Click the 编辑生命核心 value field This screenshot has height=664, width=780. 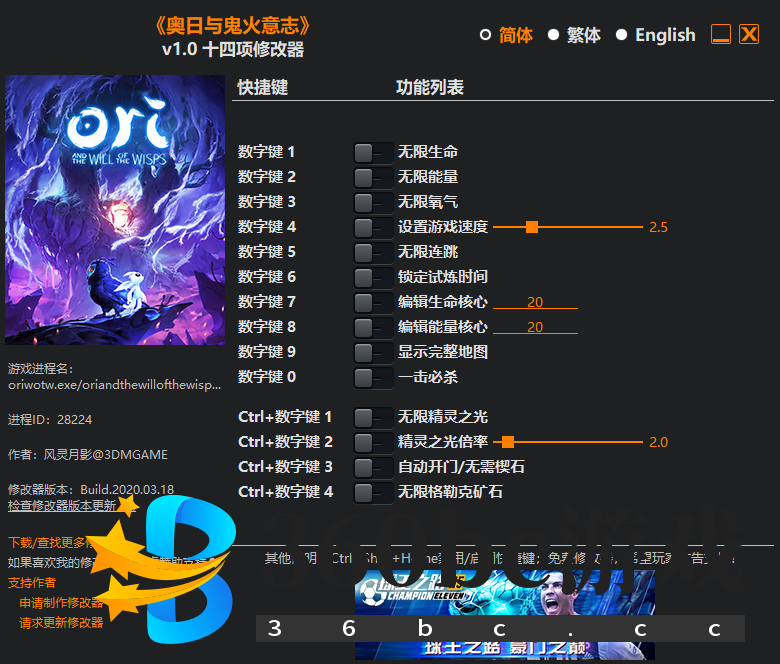coord(535,302)
